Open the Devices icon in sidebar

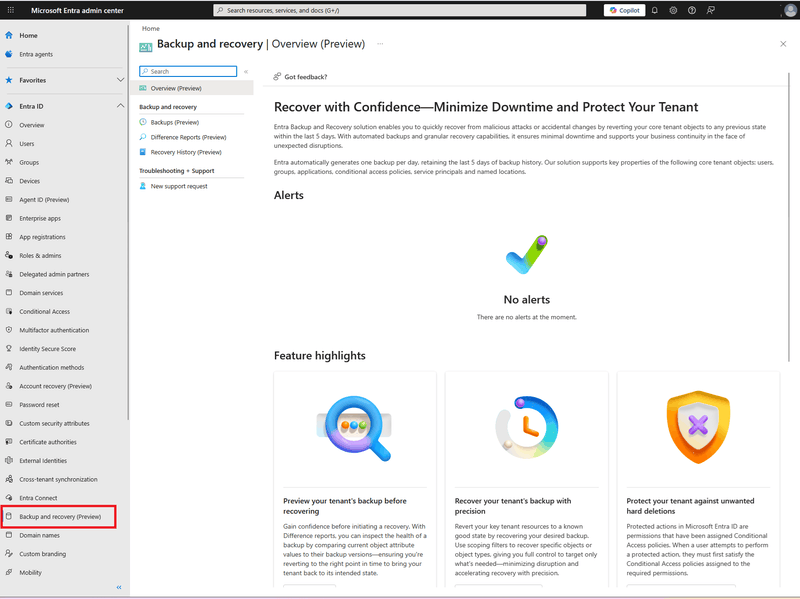[x=9, y=181]
